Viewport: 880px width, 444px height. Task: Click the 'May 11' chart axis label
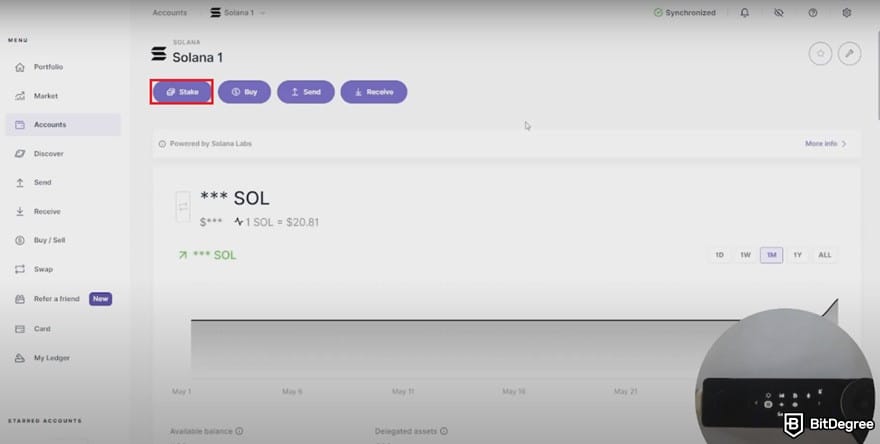click(402, 391)
